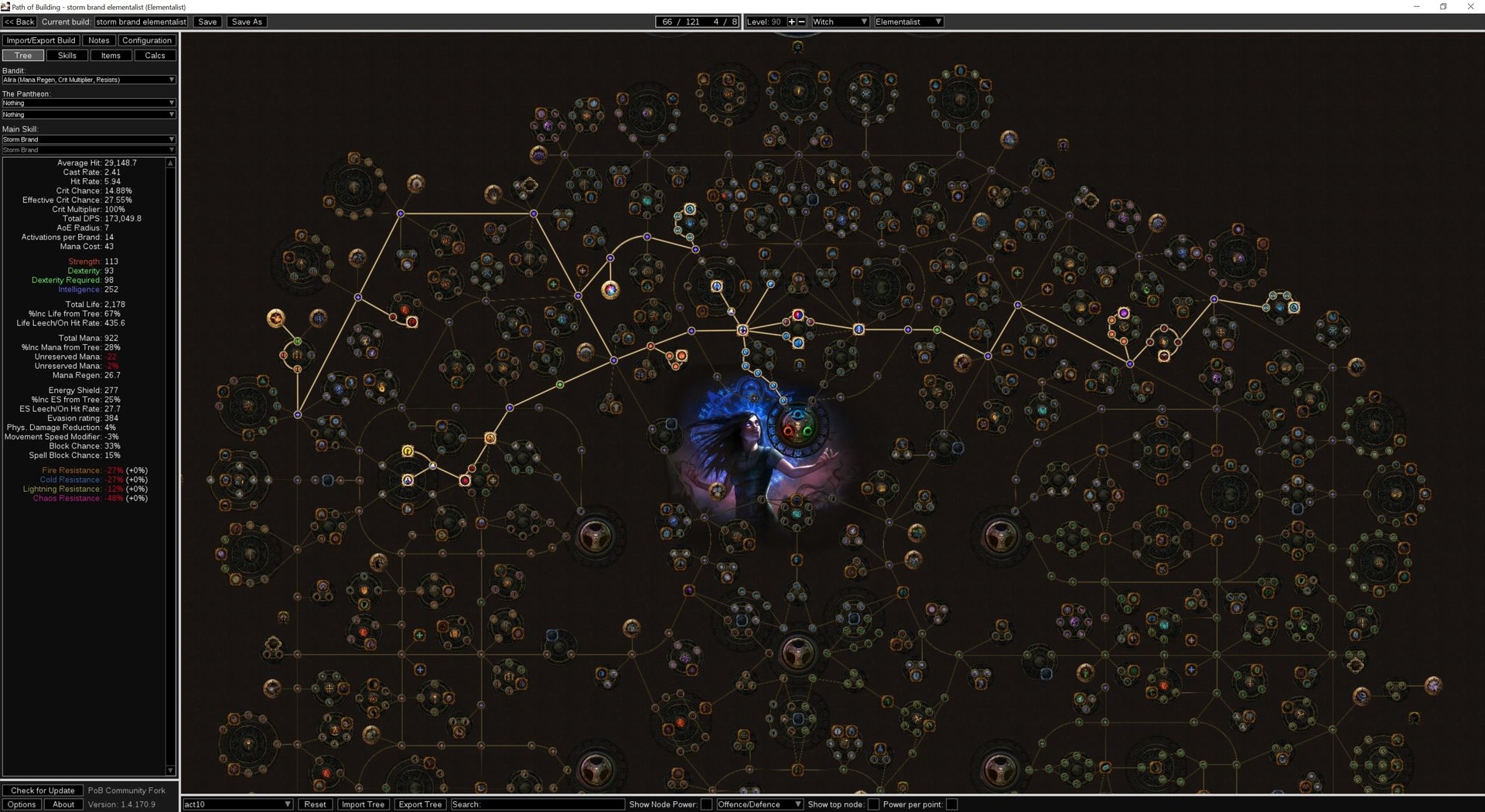The image size is (1485, 812).
Task: Toggle the Show top node checkbox
Action: coord(873,804)
